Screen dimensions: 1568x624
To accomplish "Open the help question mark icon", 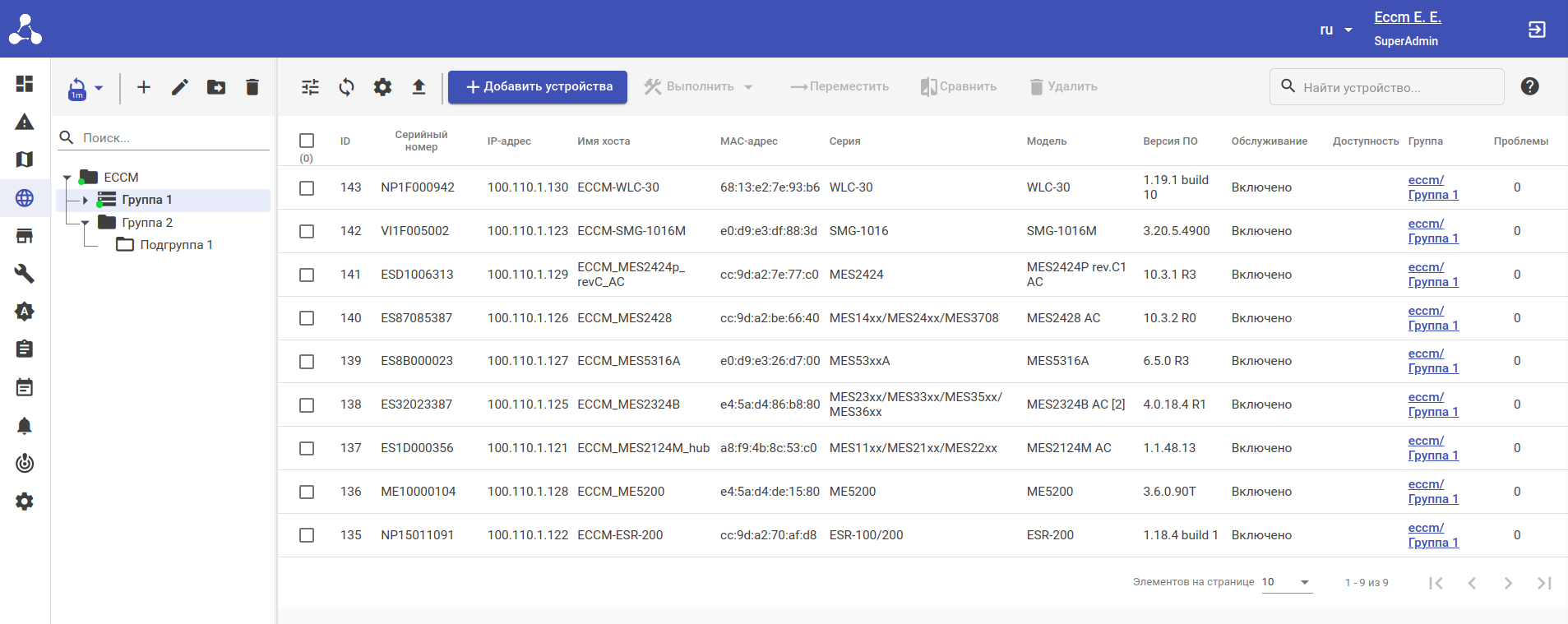I will click(1529, 86).
